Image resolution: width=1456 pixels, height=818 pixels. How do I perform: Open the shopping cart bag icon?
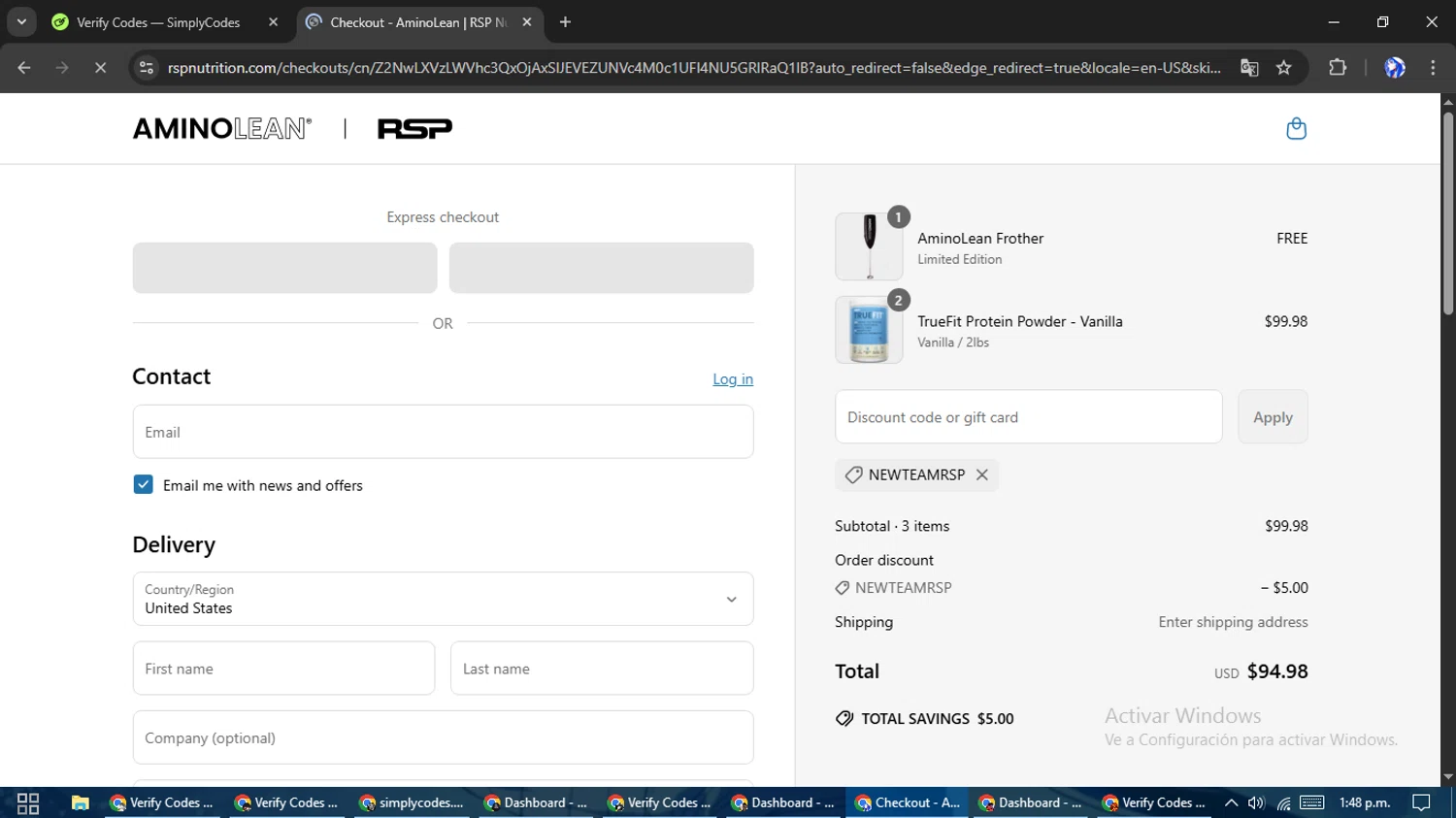tap(1296, 128)
